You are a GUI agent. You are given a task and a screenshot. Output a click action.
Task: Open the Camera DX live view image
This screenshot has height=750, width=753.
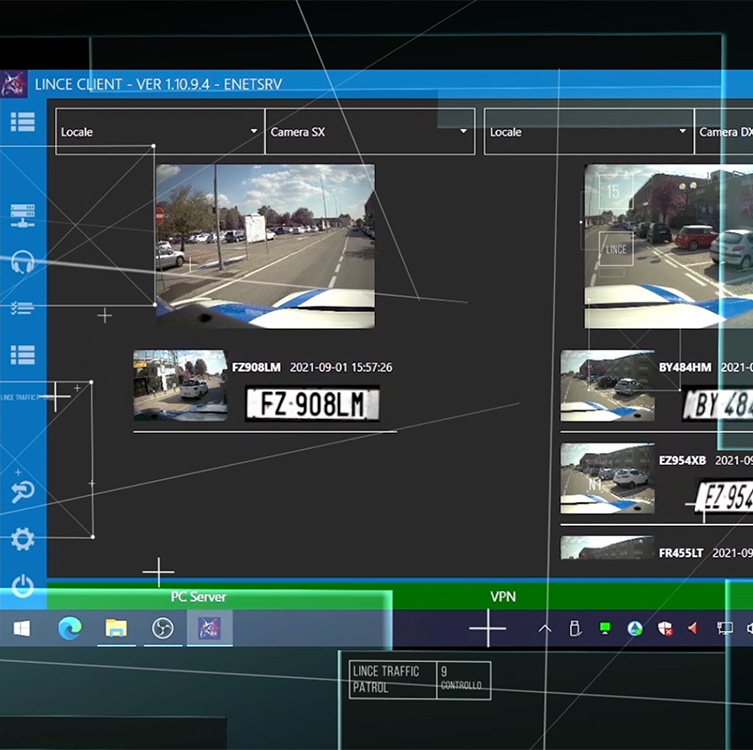pyautogui.click(x=668, y=246)
